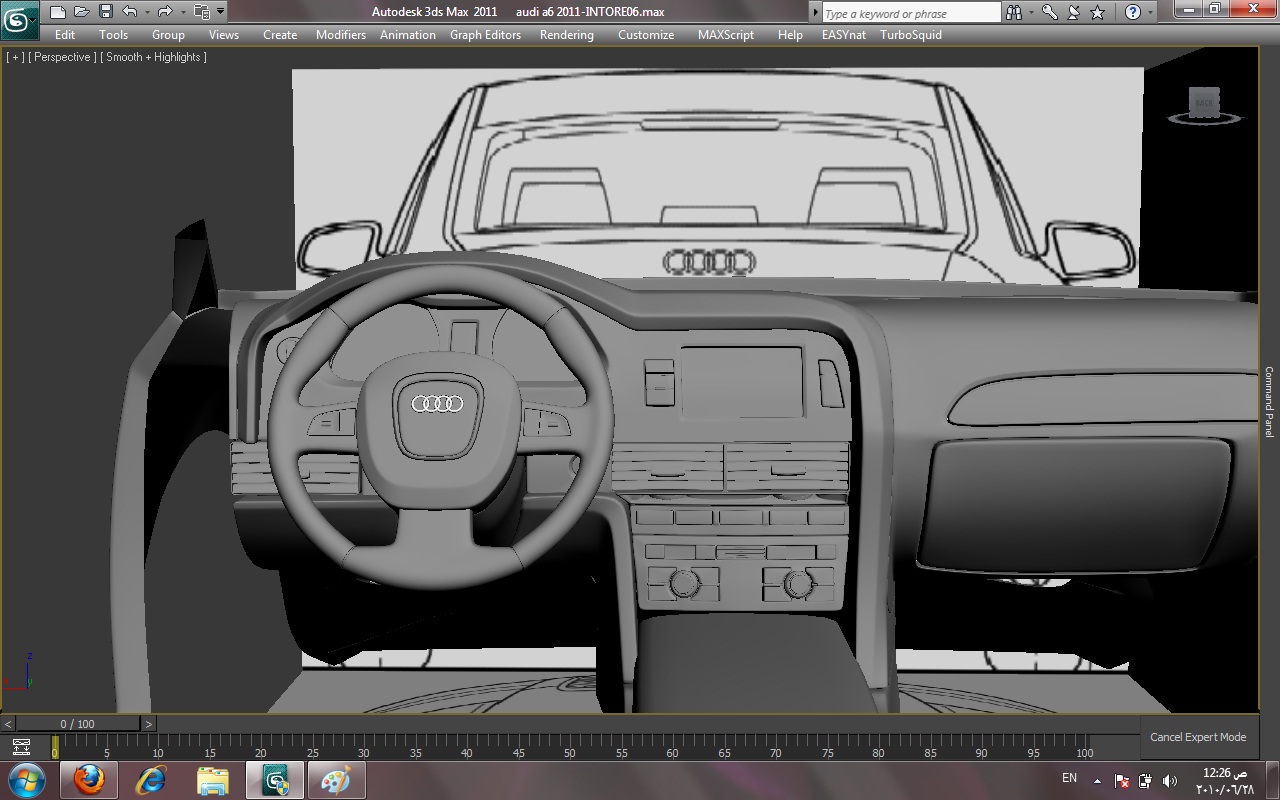Image resolution: width=1280 pixels, height=800 pixels.
Task: Open the Modifiers menu
Action: [x=341, y=35]
